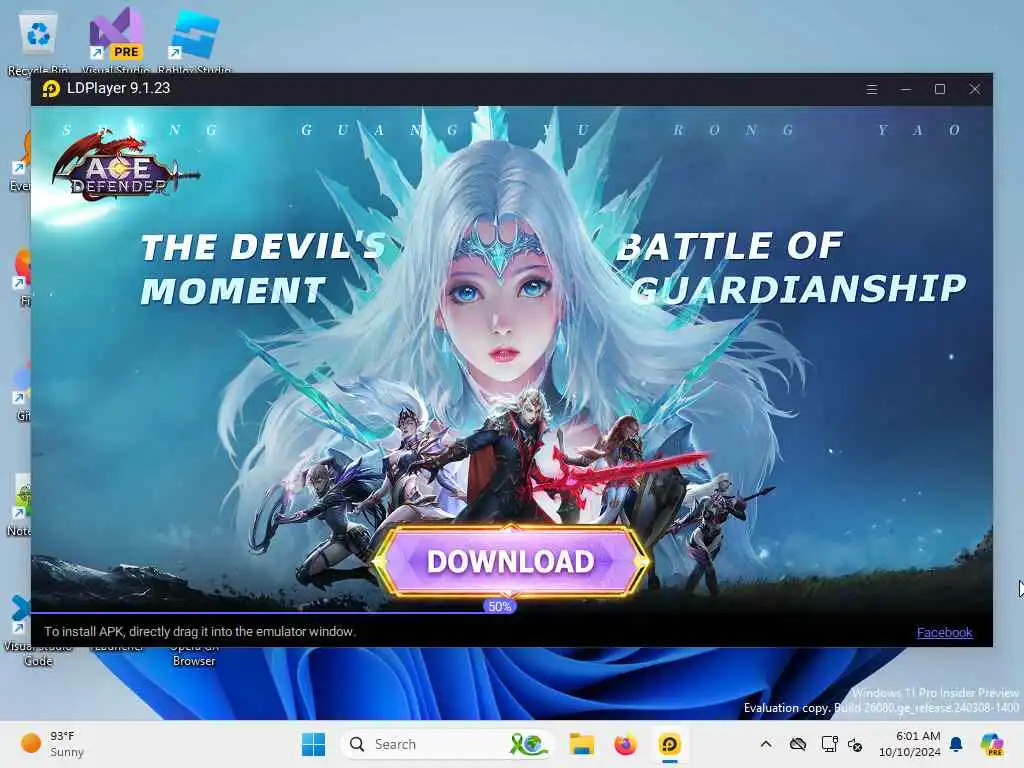This screenshot has width=1024, height=768.
Task: Open Firefox from taskbar
Action: (625, 744)
